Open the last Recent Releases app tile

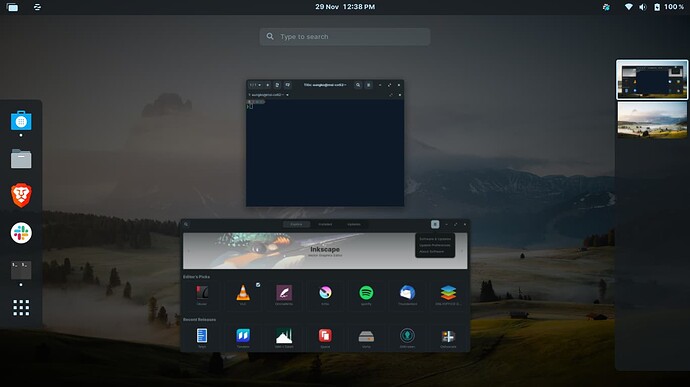click(448, 337)
